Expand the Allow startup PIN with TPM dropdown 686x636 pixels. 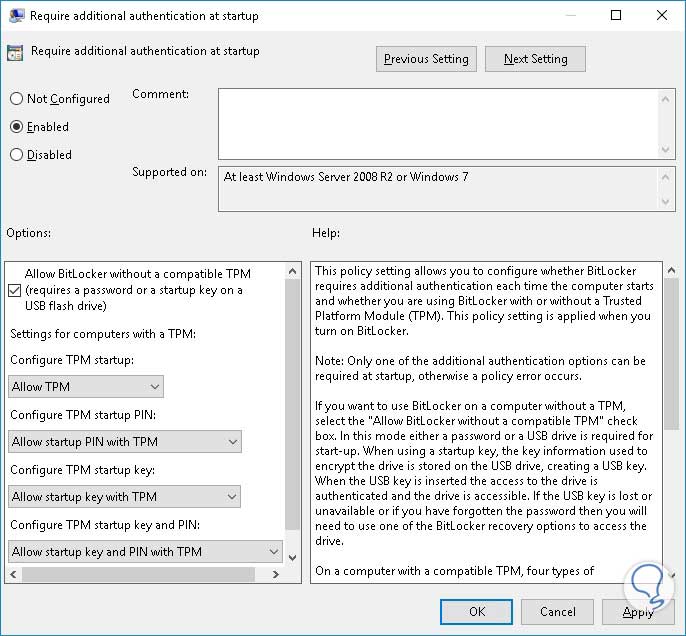coord(125,442)
